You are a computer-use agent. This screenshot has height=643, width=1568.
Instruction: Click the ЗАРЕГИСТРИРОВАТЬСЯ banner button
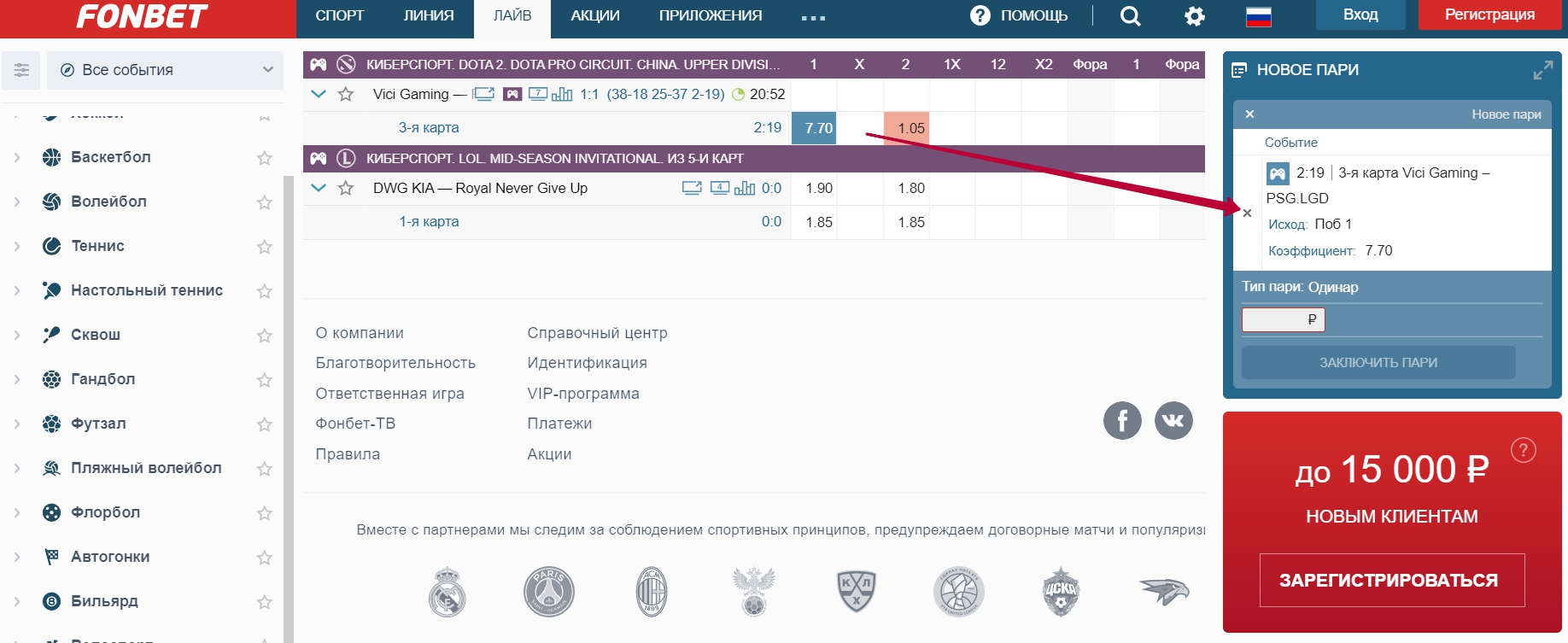1392,580
